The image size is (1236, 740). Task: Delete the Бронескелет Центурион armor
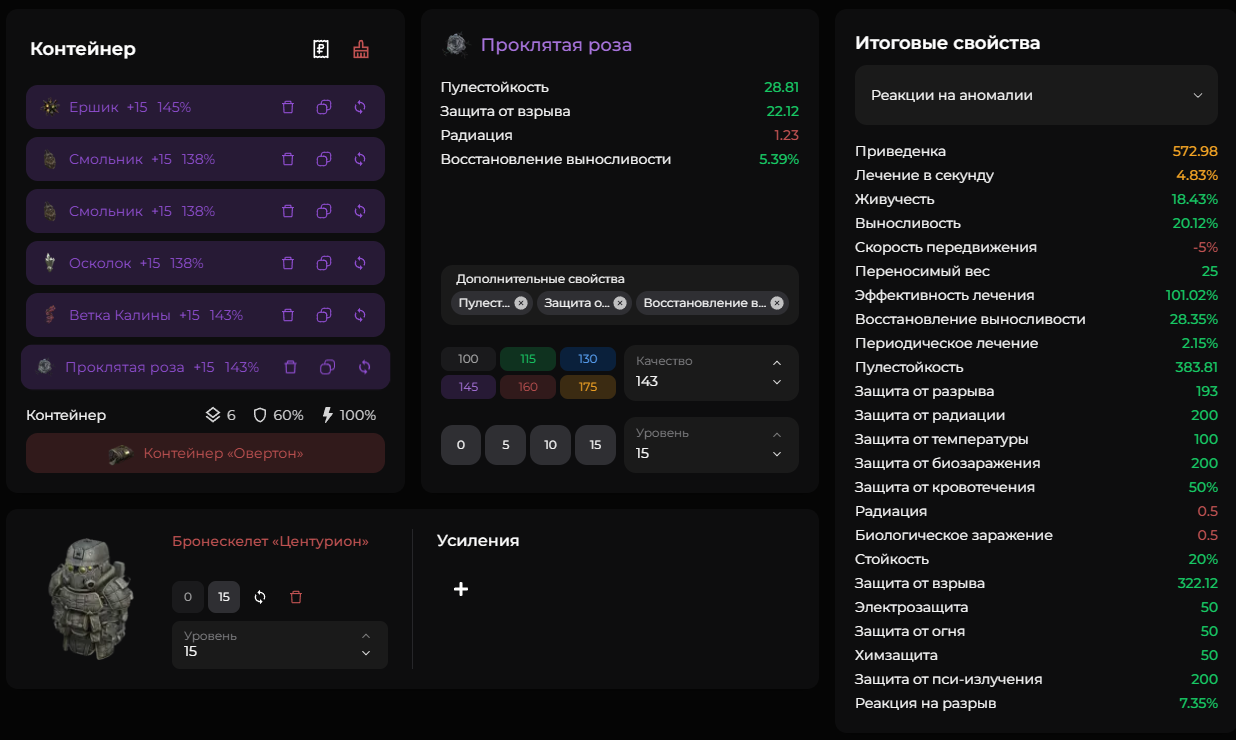point(296,597)
